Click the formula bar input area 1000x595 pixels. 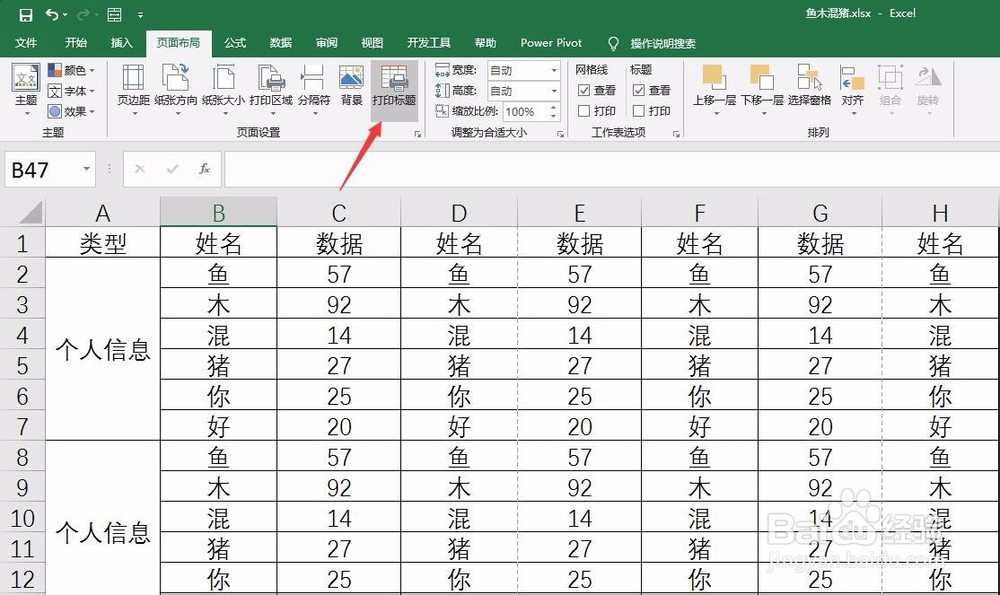(611, 169)
